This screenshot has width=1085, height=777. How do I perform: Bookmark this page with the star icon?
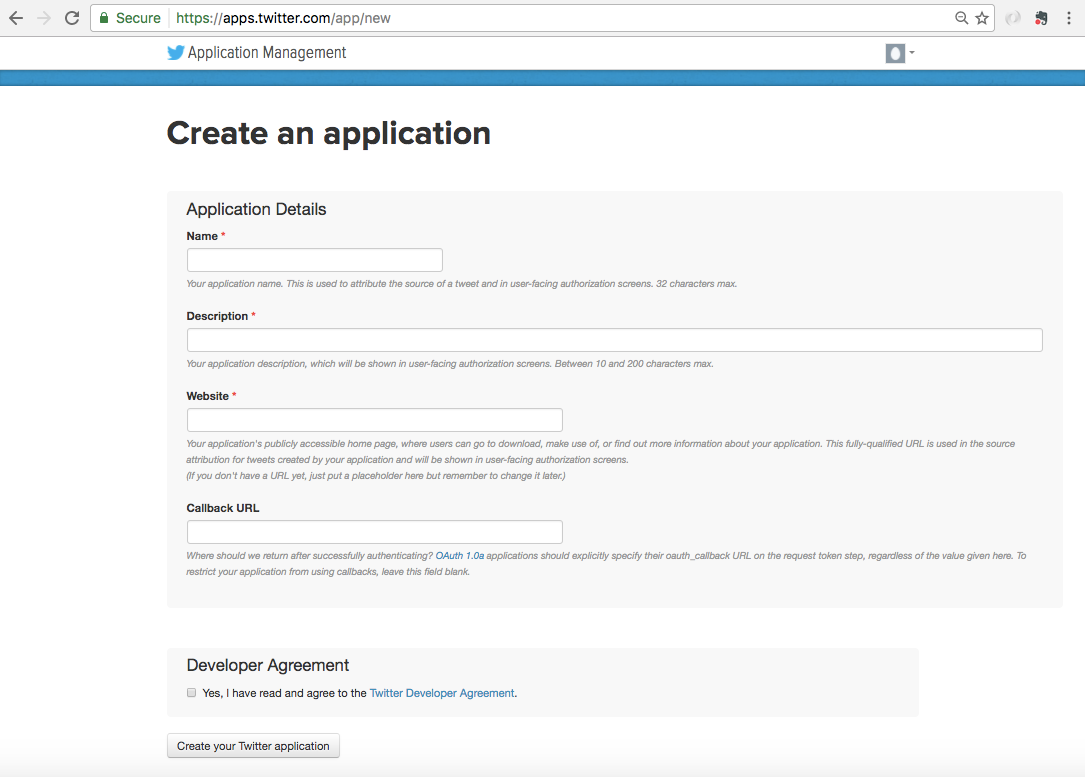coord(982,18)
